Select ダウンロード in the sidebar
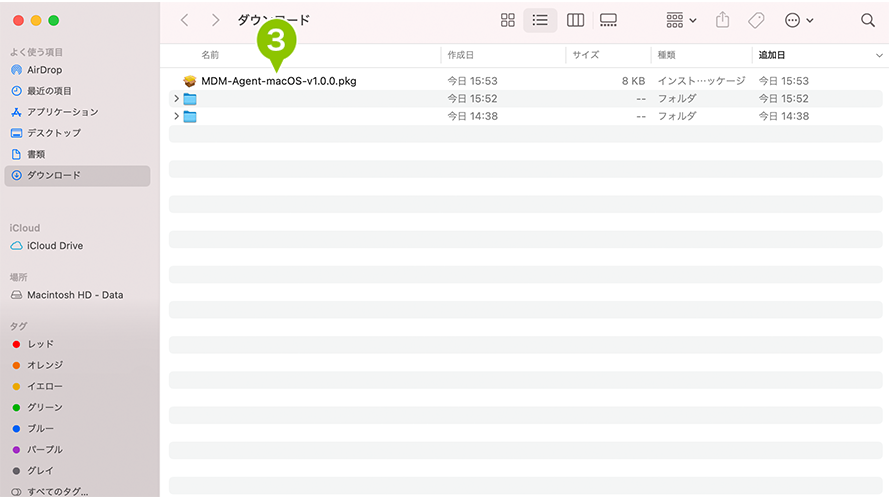Viewport: 889px width, 500px height. (78, 175)
